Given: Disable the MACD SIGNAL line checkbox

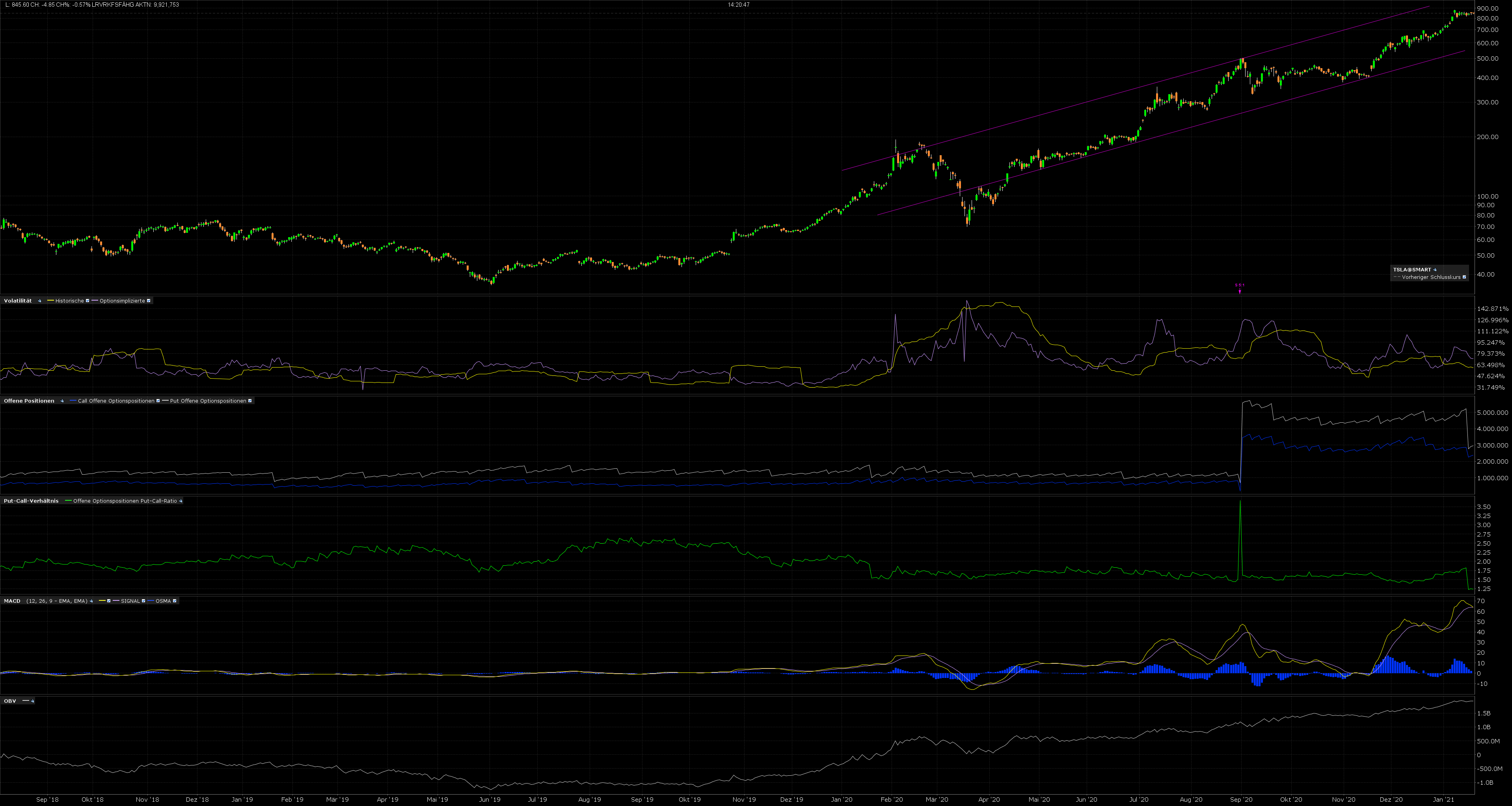Looking at the screenshot, I should pos(143,601).
